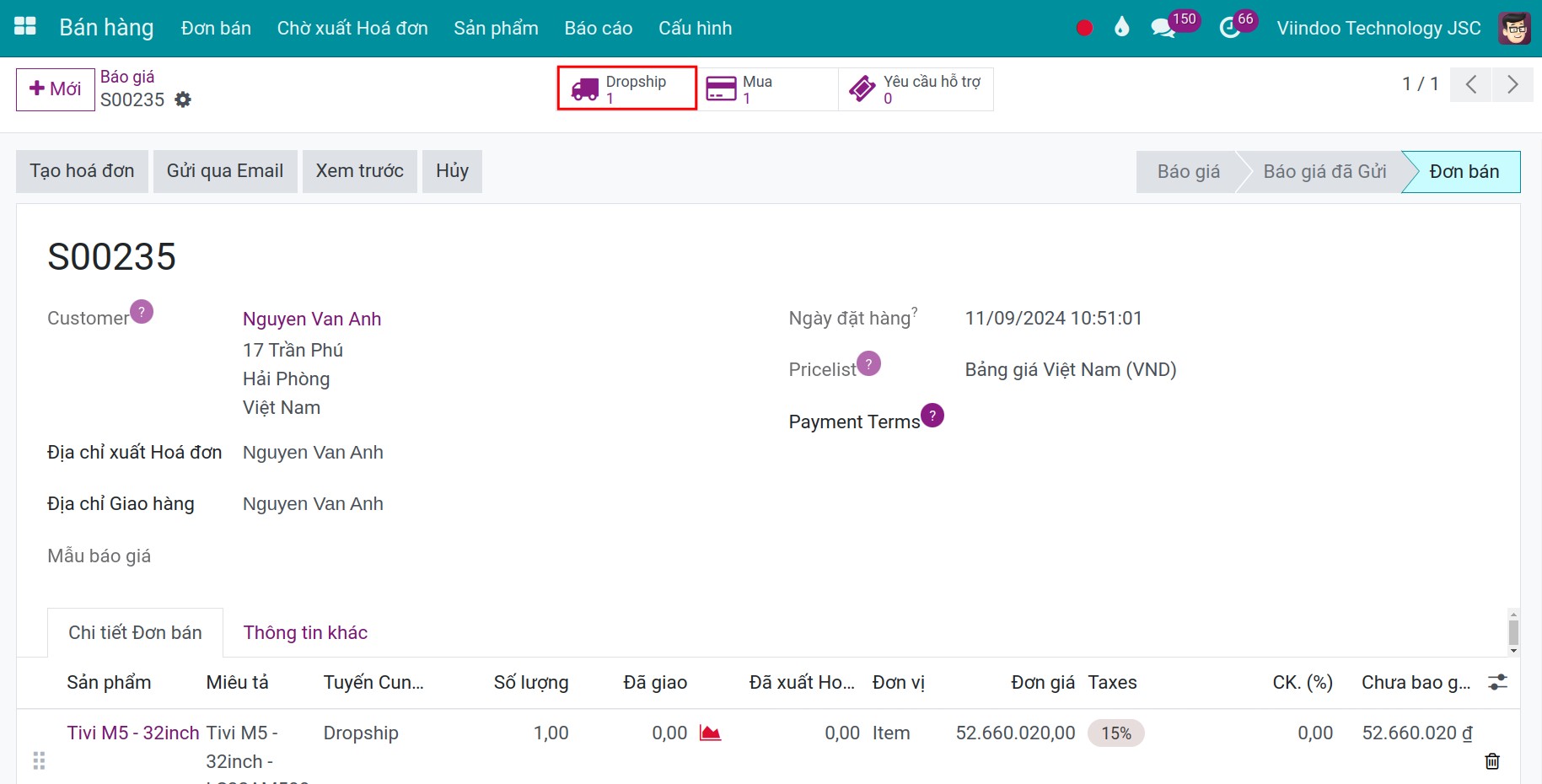This screenshot has width=1542, height=784.
Task: Show Pricelist help question icon
Action: click(868, 363)
